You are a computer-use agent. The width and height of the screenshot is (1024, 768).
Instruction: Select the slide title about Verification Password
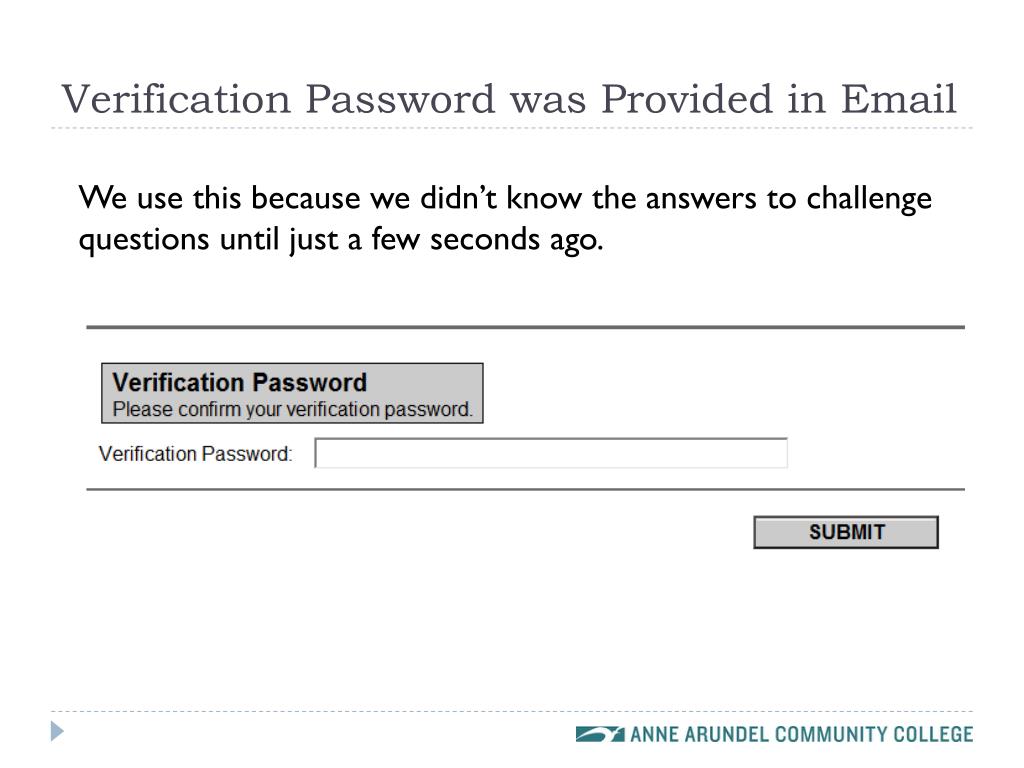click(509, 99)
